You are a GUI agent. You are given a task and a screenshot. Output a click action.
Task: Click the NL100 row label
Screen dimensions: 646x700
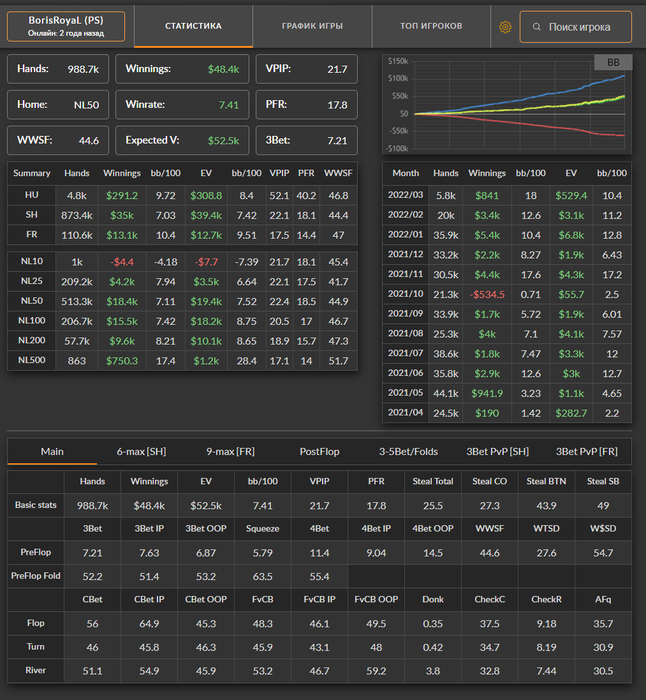pos(32,320)
